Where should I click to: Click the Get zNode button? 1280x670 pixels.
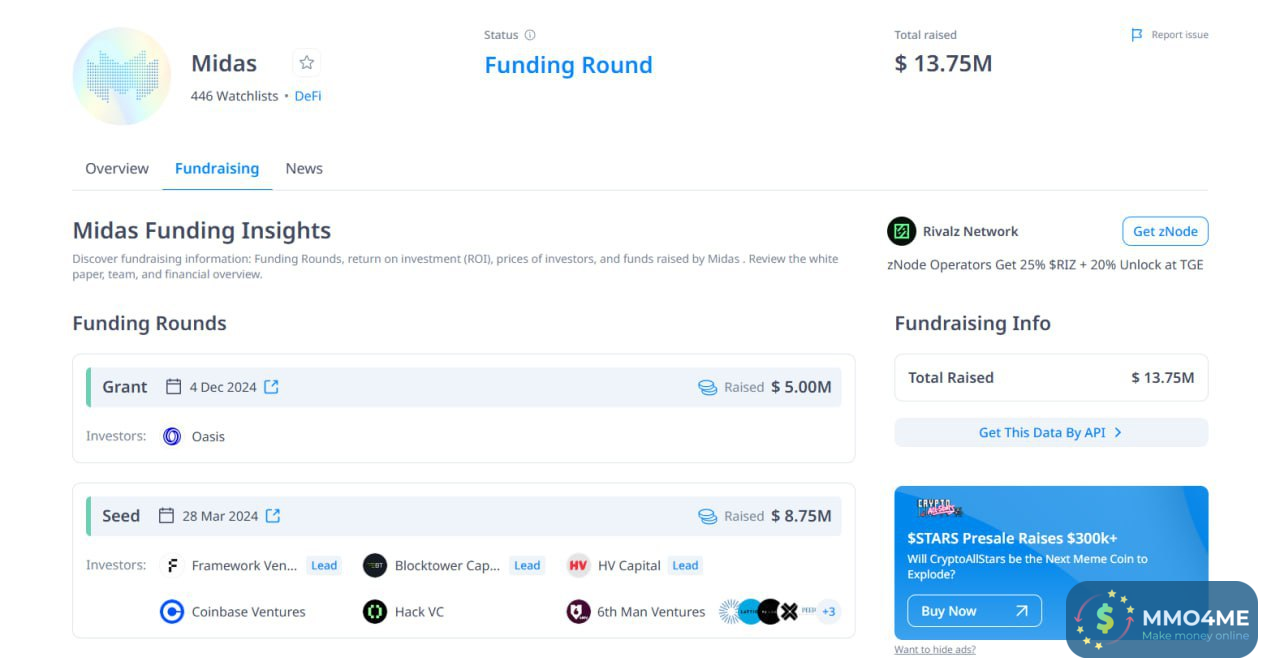(1165, 231)
